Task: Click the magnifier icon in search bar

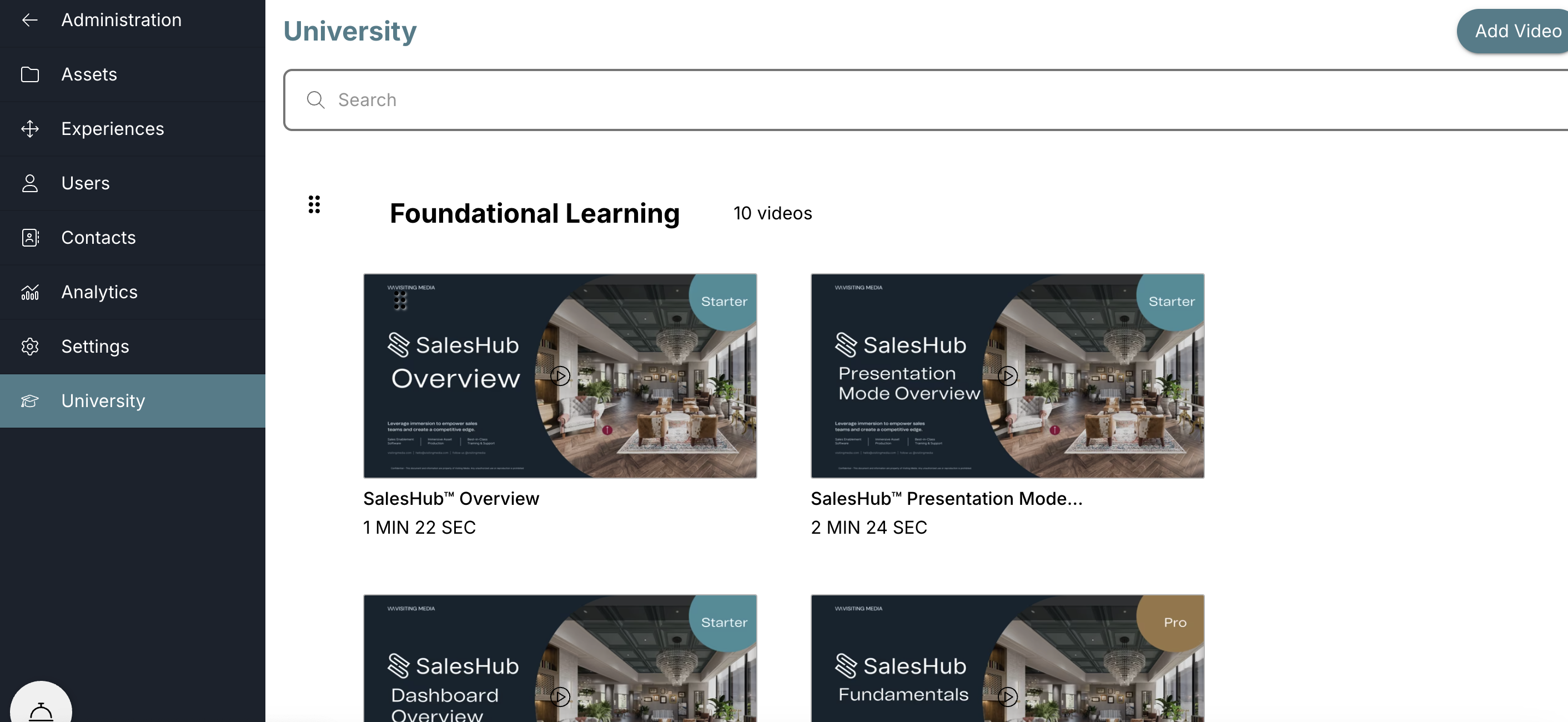Action: [315, 100]
